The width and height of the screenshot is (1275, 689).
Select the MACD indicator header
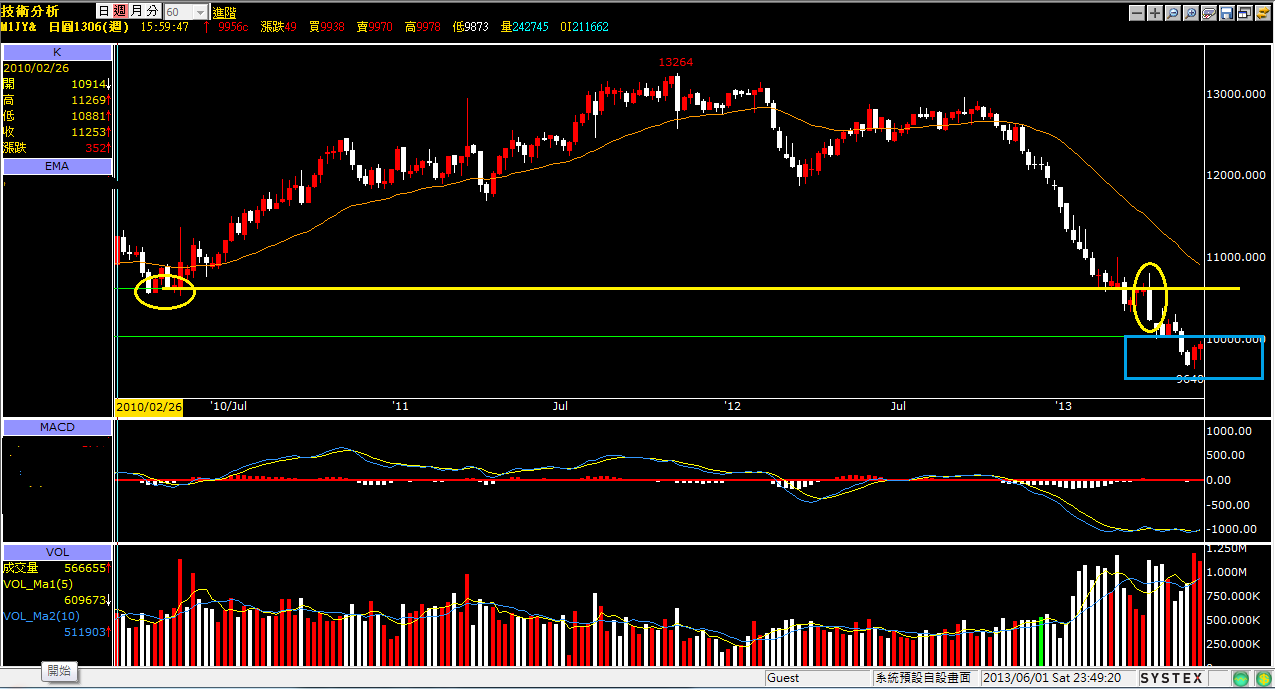point(56,428)
